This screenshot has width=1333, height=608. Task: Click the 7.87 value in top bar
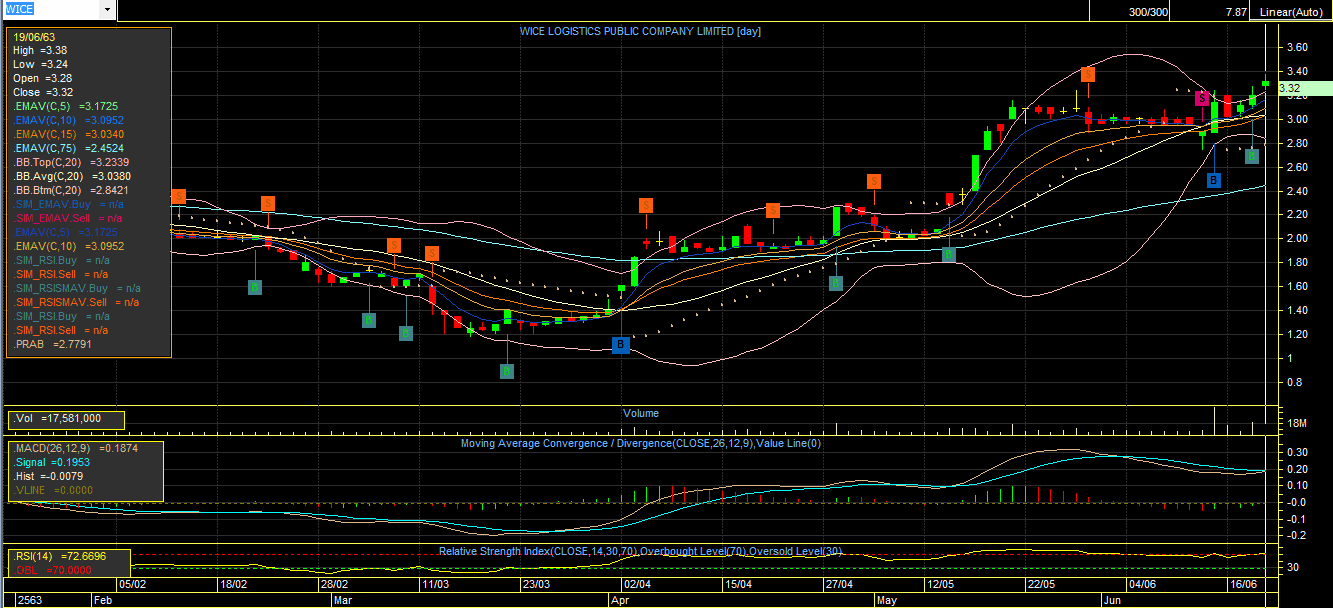click(x=1235, y=12)
